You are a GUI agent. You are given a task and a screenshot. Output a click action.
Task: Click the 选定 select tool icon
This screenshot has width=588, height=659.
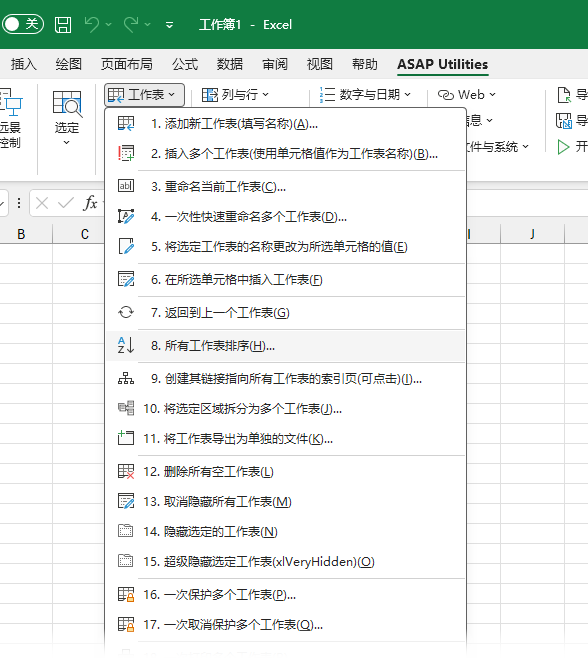click(67, 103)
